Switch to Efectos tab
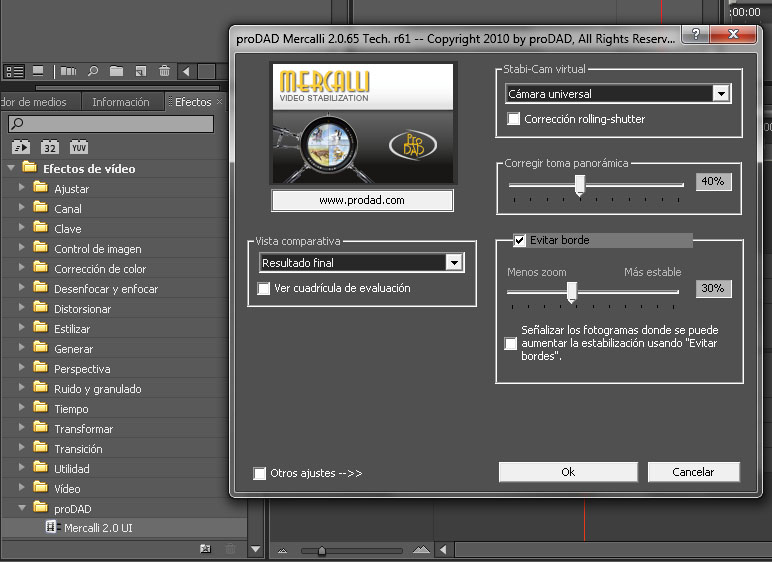The height and width of the screenshot is (562, 772). click(x=193, y=102)
